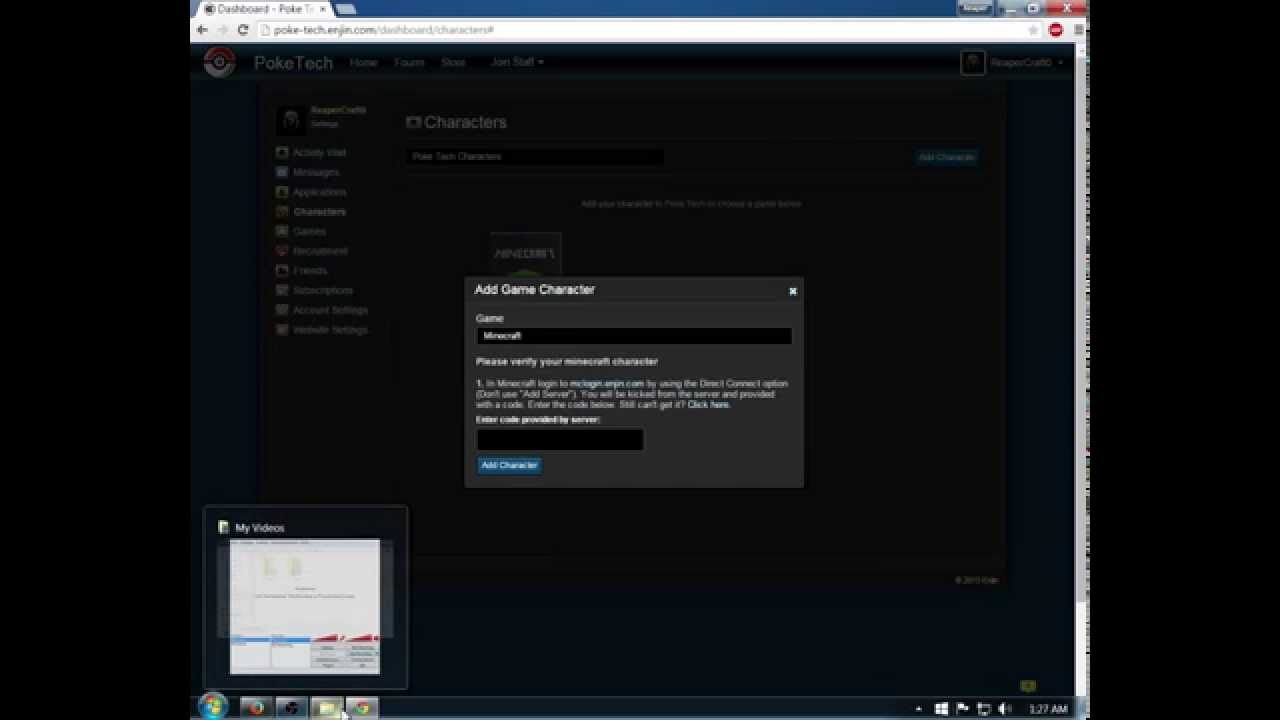Focus the server code input field
The image size is (1280, 720).
560,439
